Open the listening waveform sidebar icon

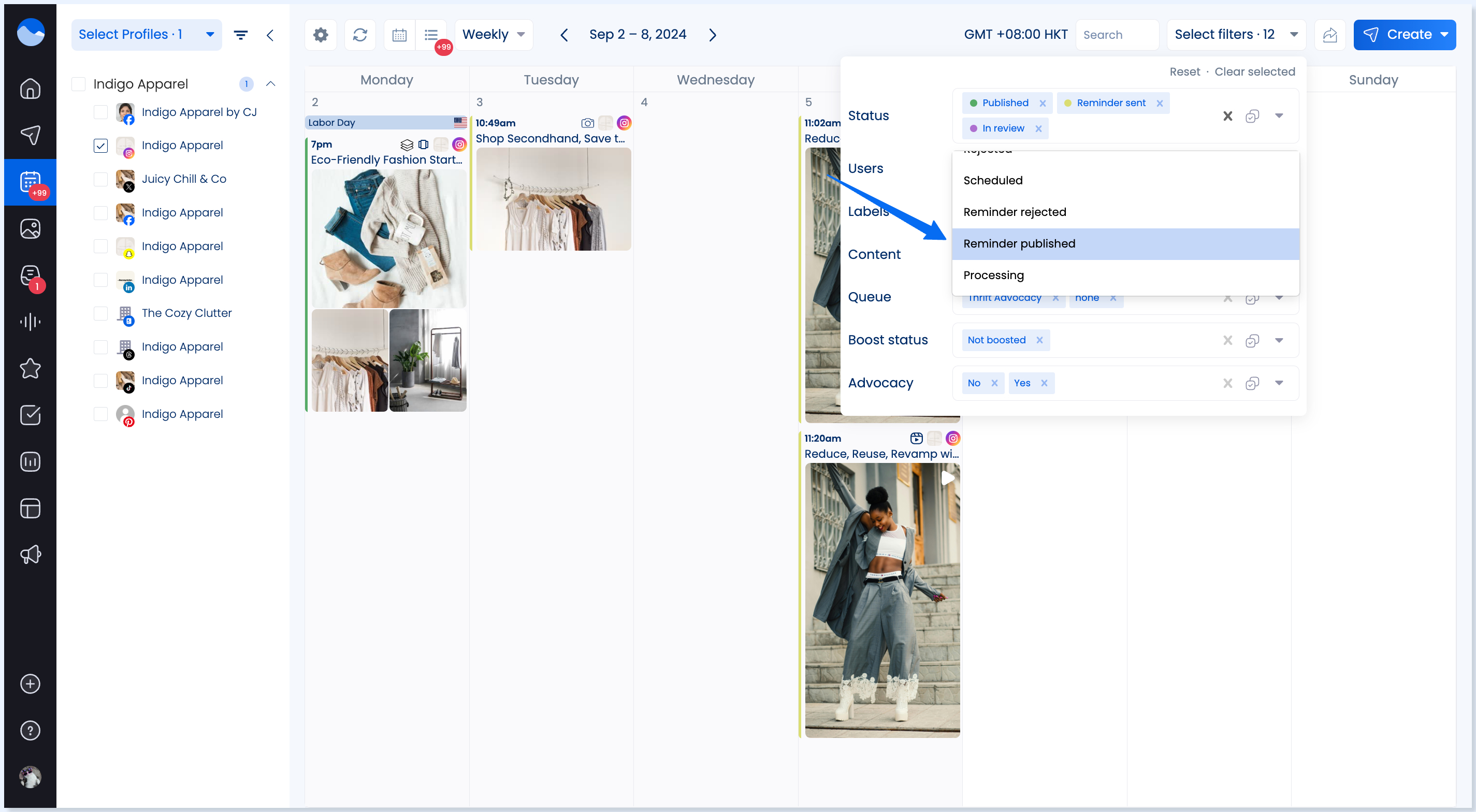click(x=31, y=322)
